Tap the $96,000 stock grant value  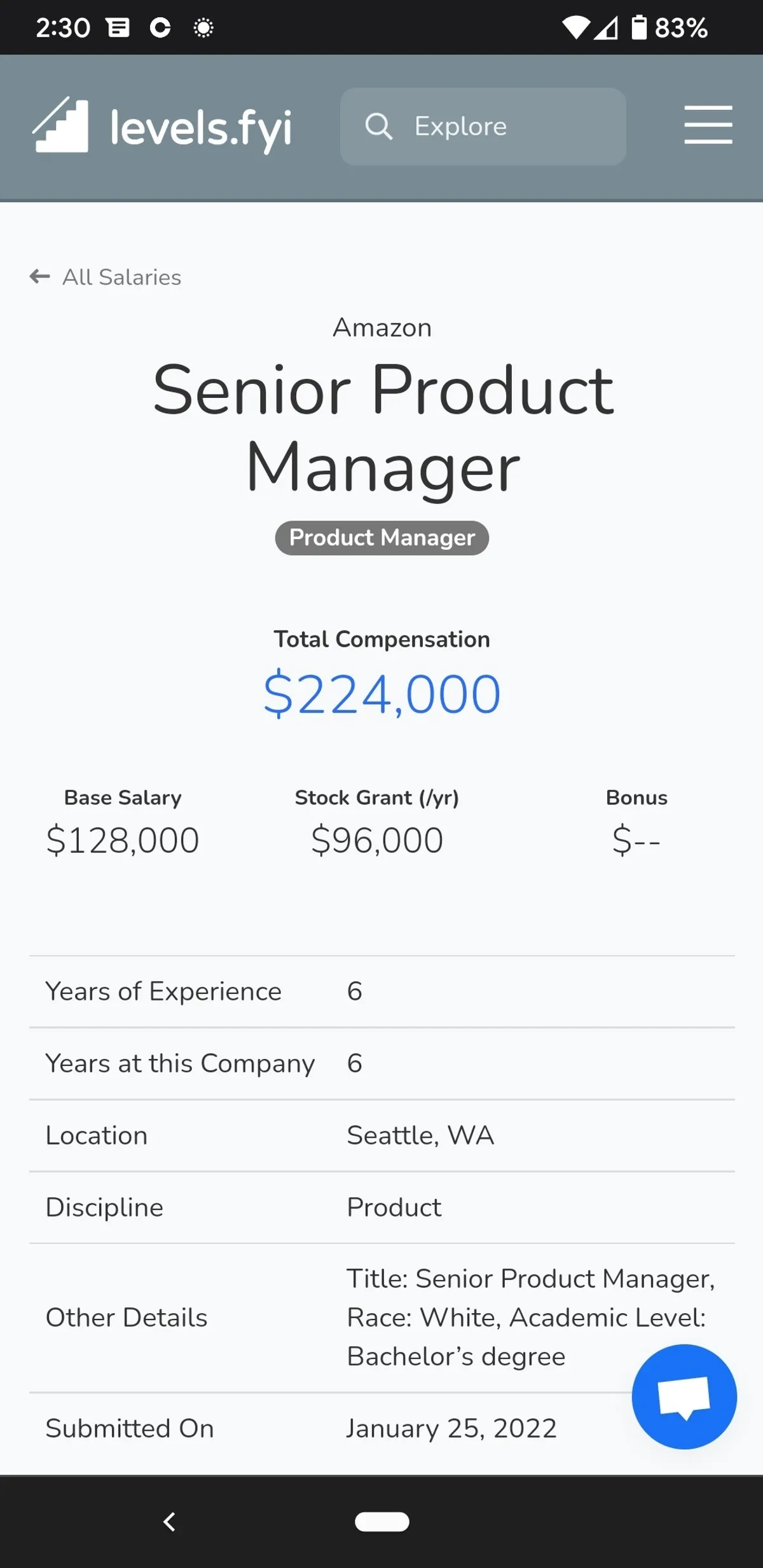point(377,840)
